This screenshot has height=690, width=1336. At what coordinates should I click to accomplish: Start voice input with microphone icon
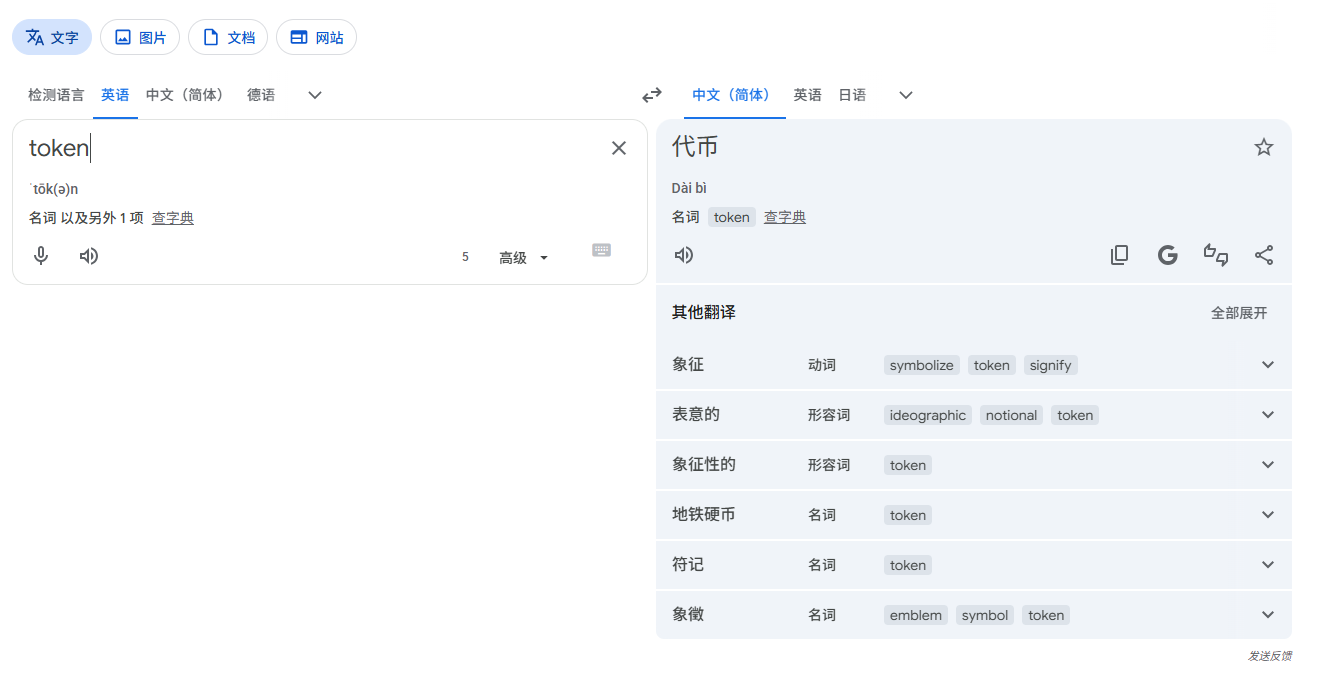click(41, 256)
